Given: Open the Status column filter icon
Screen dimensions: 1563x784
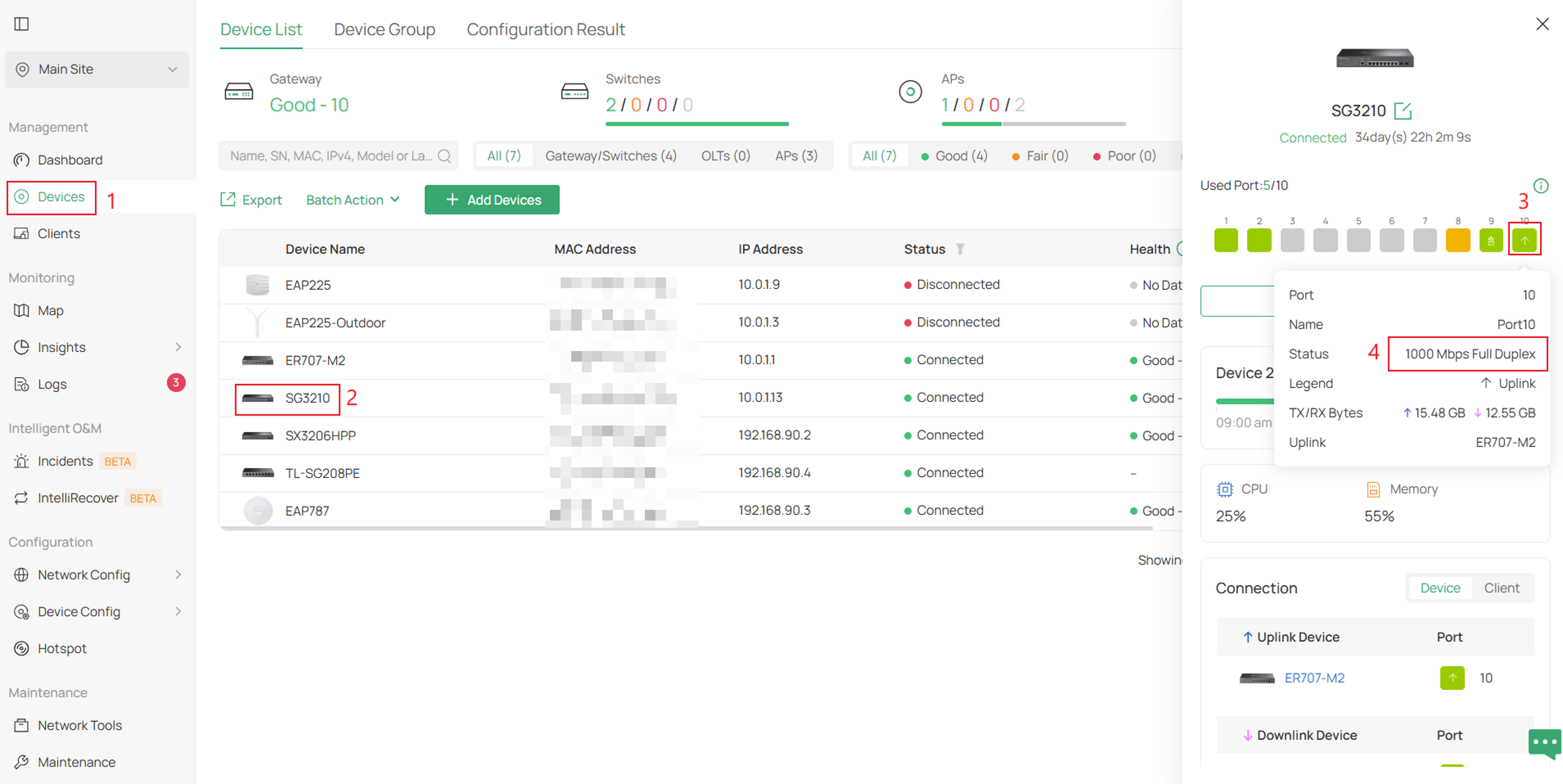Looking at the screenshot, I should 960,249.
